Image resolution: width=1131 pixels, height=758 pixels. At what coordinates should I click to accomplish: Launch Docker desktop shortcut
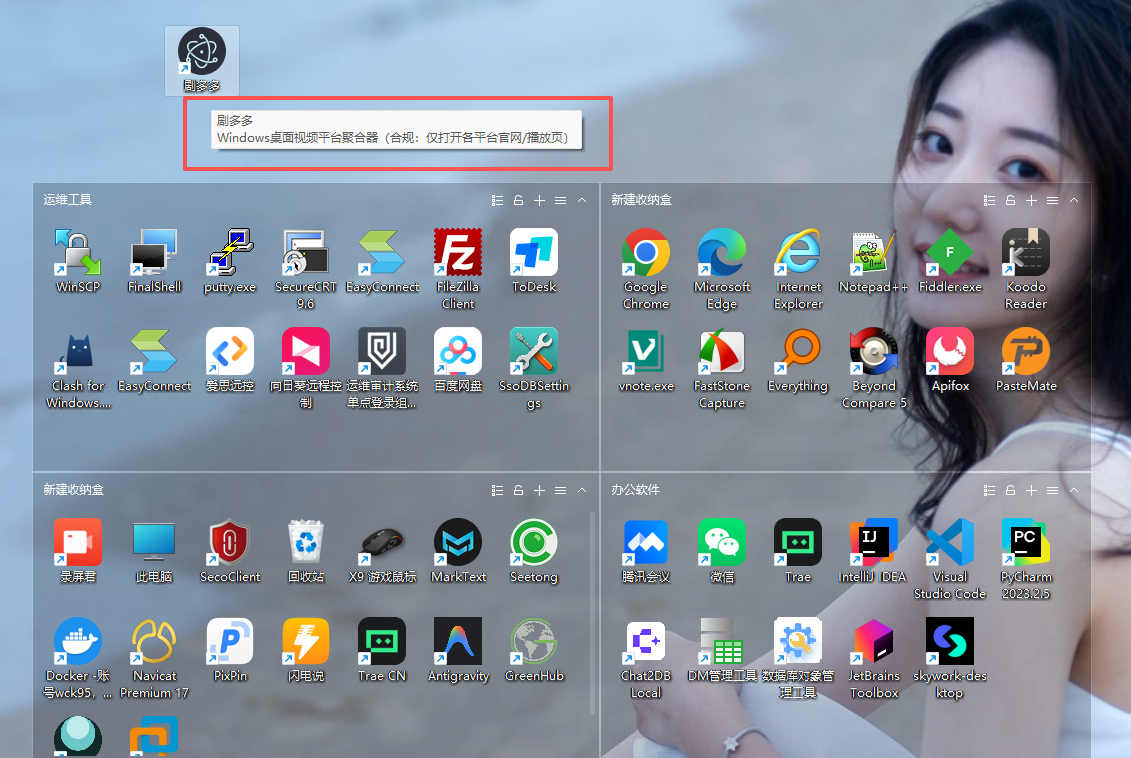click(78, 658)
